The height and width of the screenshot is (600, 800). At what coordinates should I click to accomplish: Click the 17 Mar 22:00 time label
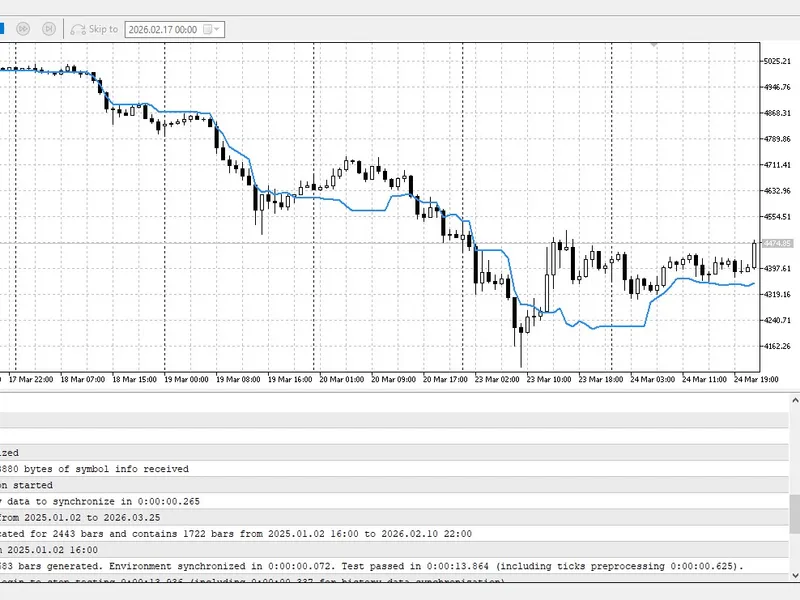(x=31, y=380)
